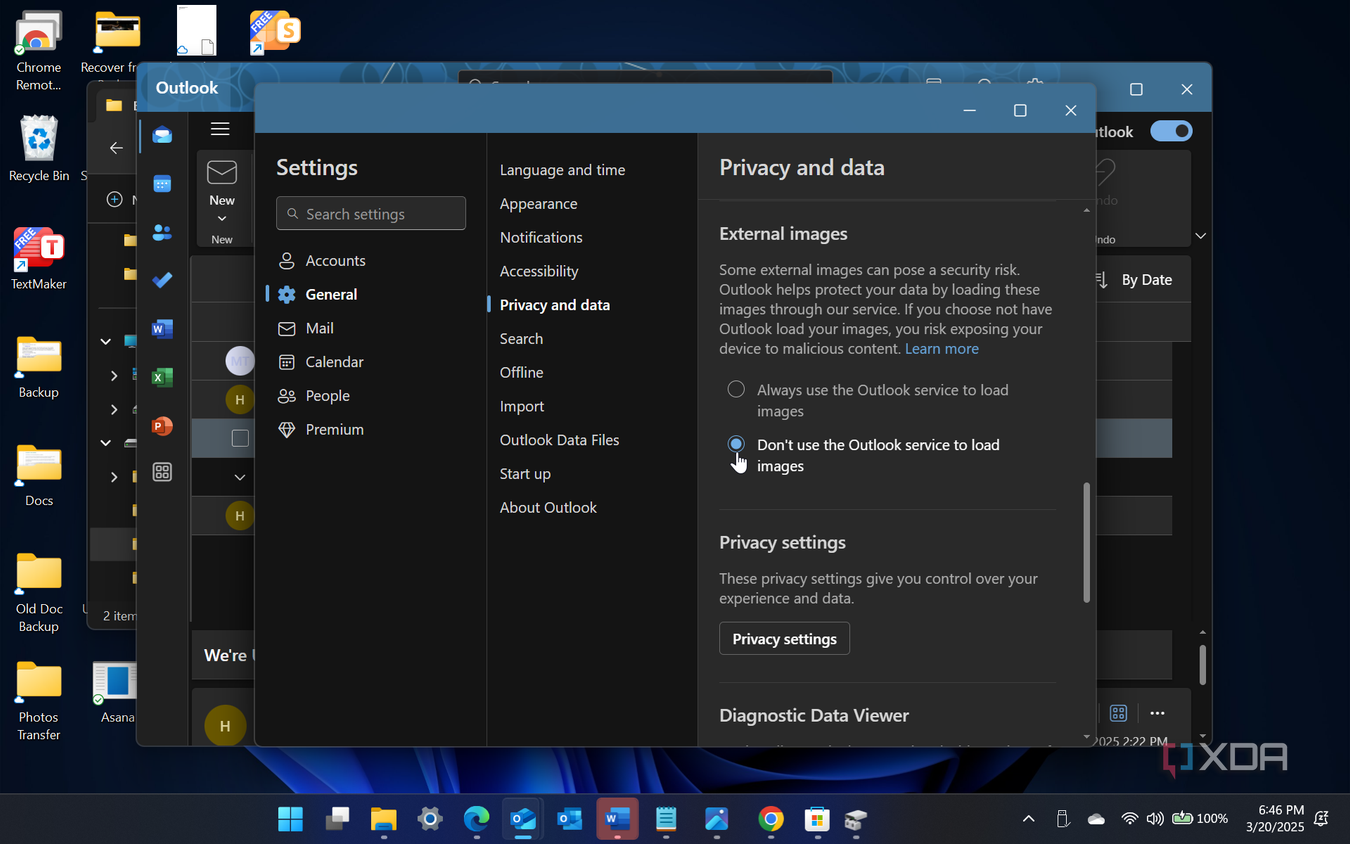Screen dimensions: 1350x844
Task: Tick the checkbox in the Outlook message list
Action: click(240, 438)
